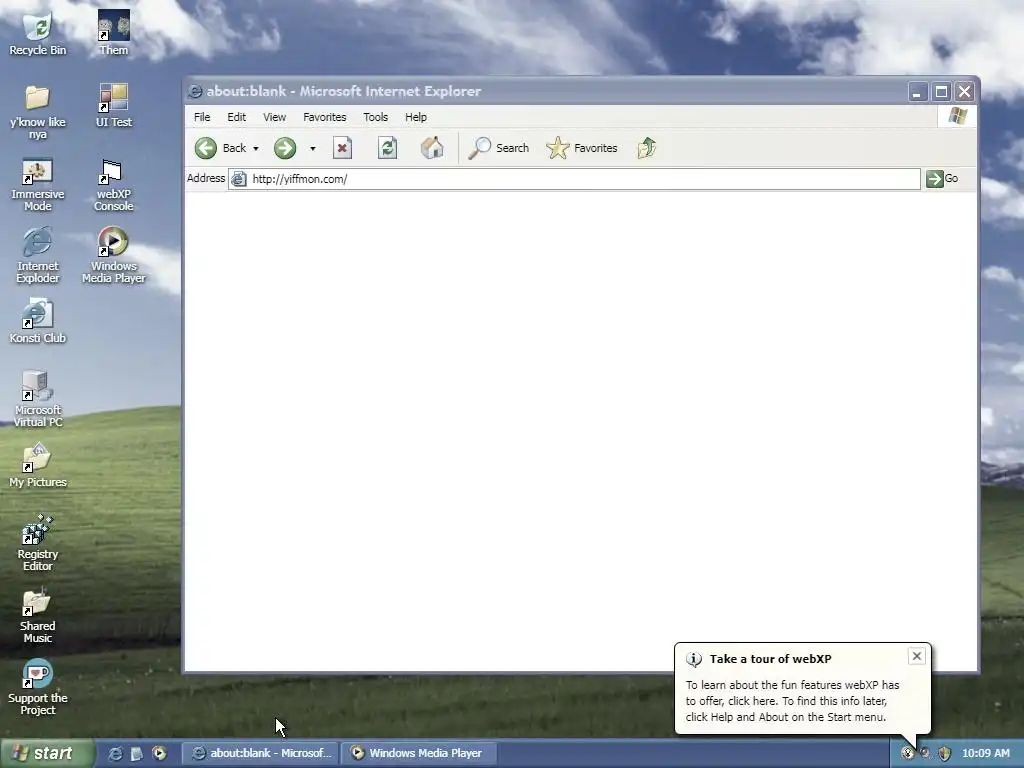The height and width of the screenshot is (768, 1024).
Task: Open the Them desktop shortcut
Action: coord(114,34)
